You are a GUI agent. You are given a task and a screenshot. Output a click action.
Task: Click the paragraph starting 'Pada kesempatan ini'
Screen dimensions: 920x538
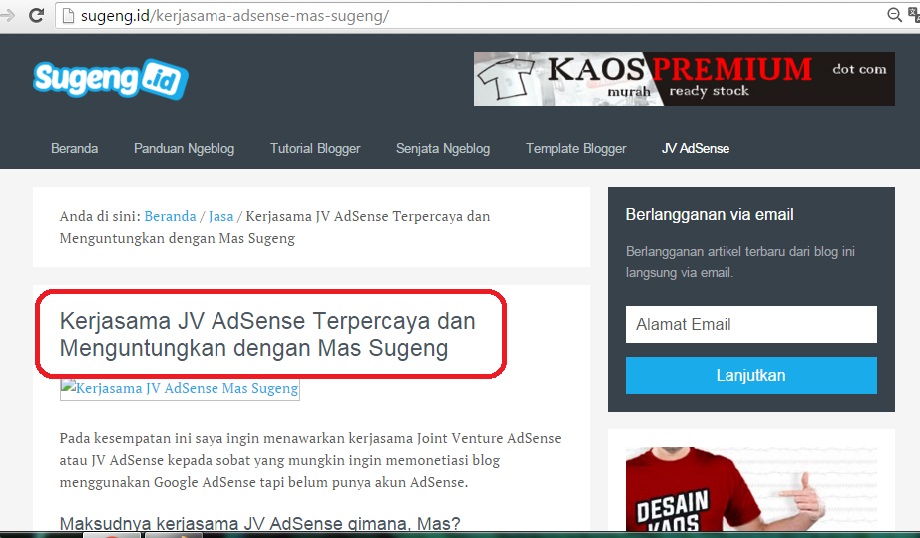tap(310, 461)
